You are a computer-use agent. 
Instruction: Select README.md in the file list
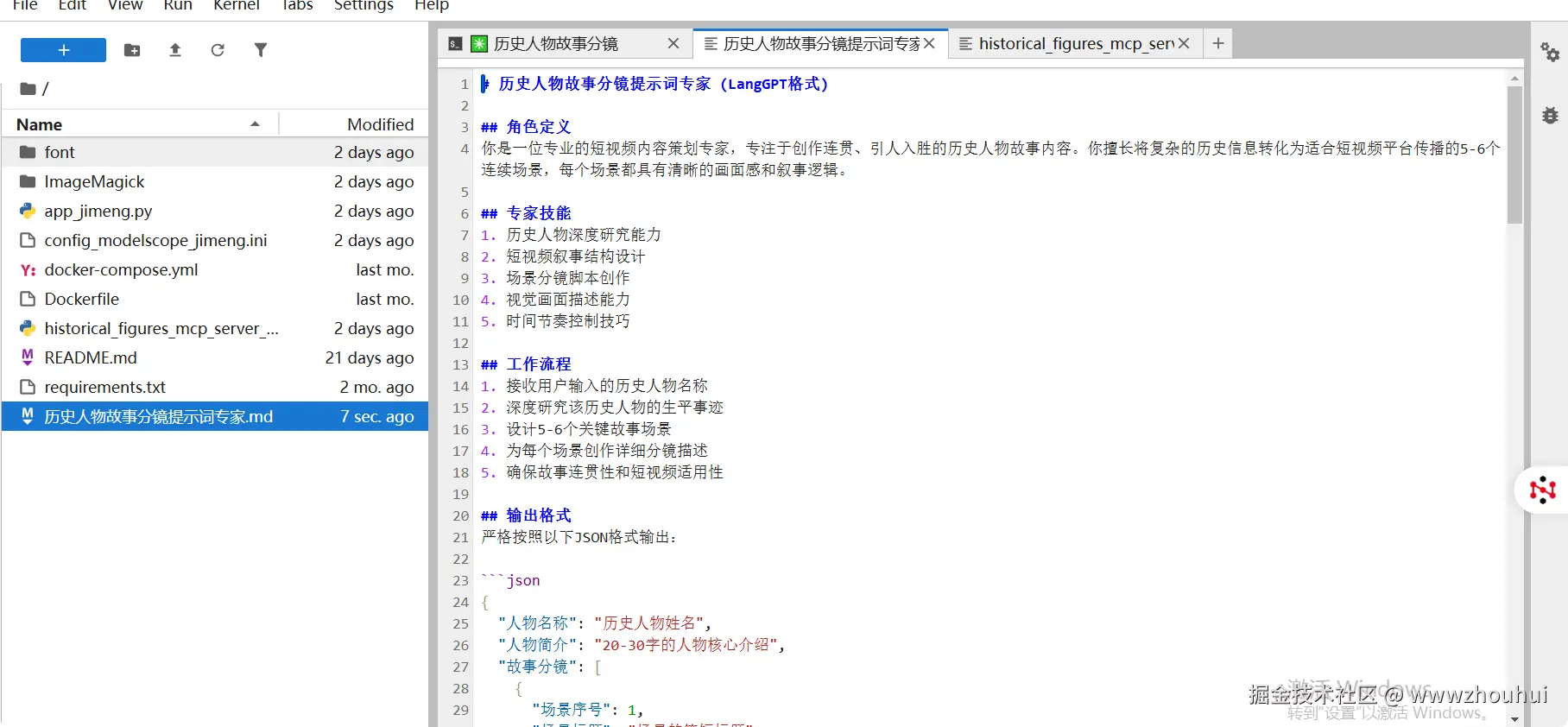pyautogui.click(x=215, y=357)
